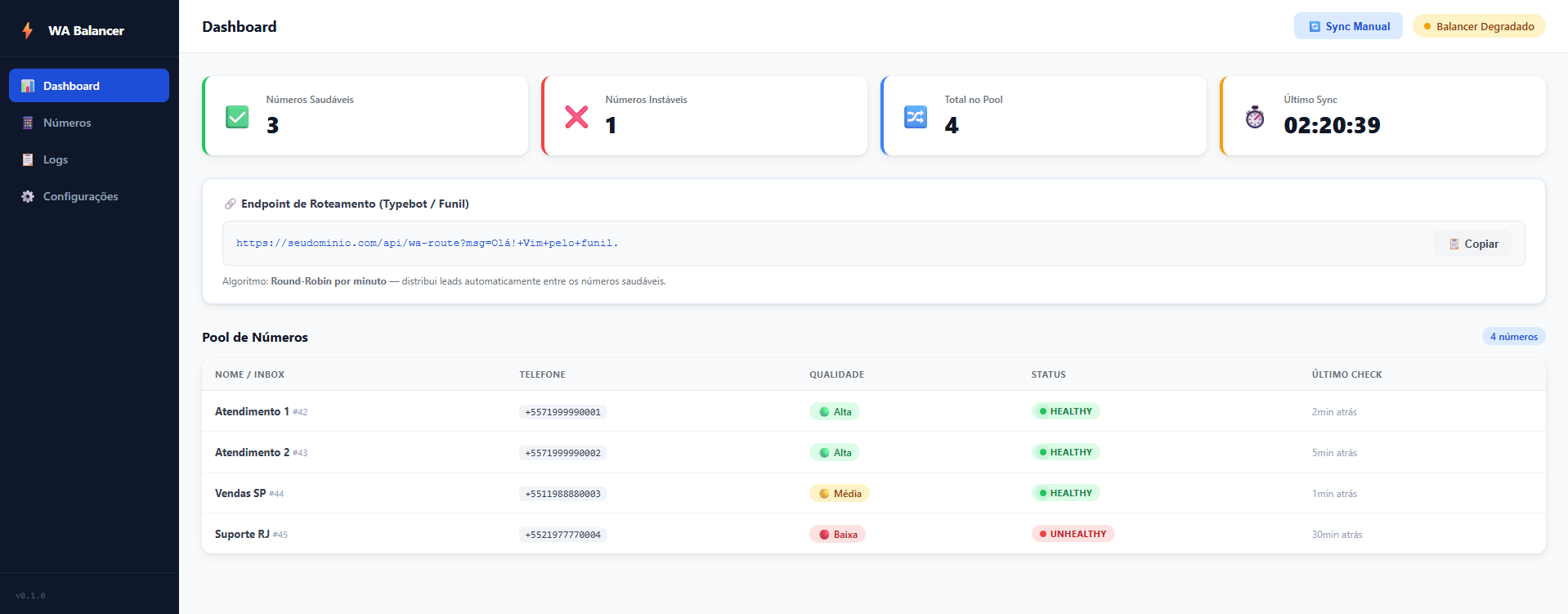Go to the Números sidebar page
The width and height of the screenshot is (1568, 614).
tap(67, 123)
